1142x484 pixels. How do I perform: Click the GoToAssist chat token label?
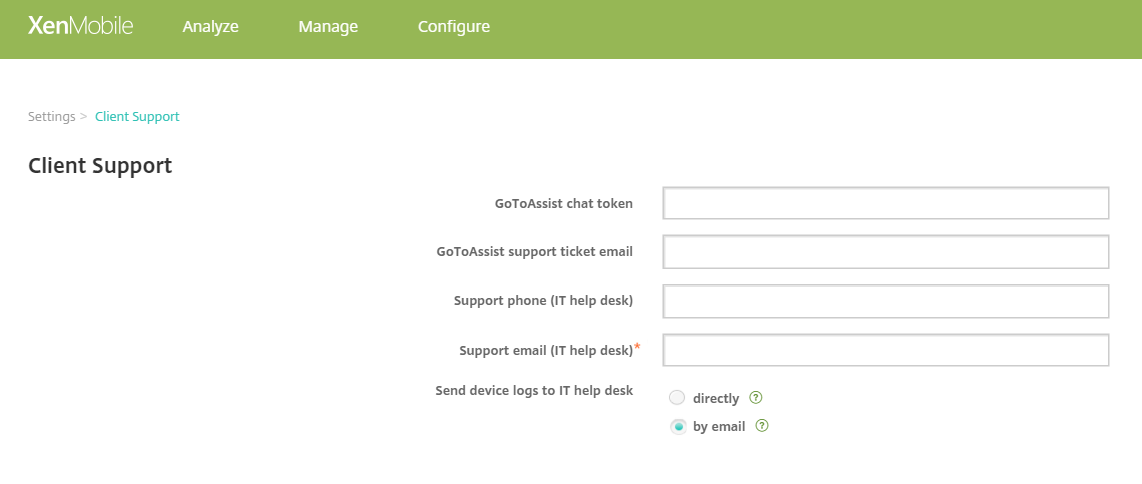click(563, 204)
